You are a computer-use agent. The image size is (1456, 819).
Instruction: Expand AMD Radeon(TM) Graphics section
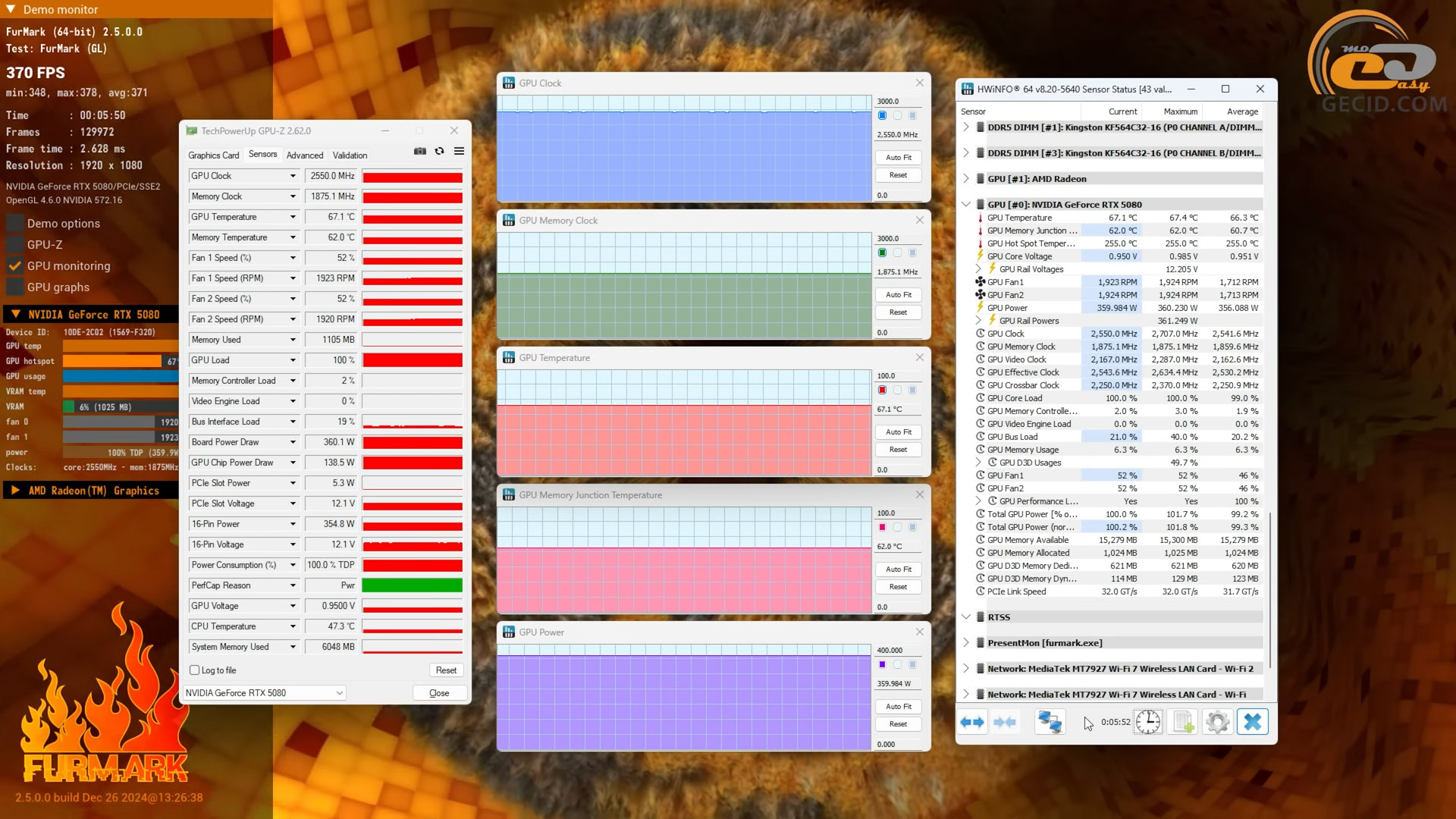click(15, 491)
